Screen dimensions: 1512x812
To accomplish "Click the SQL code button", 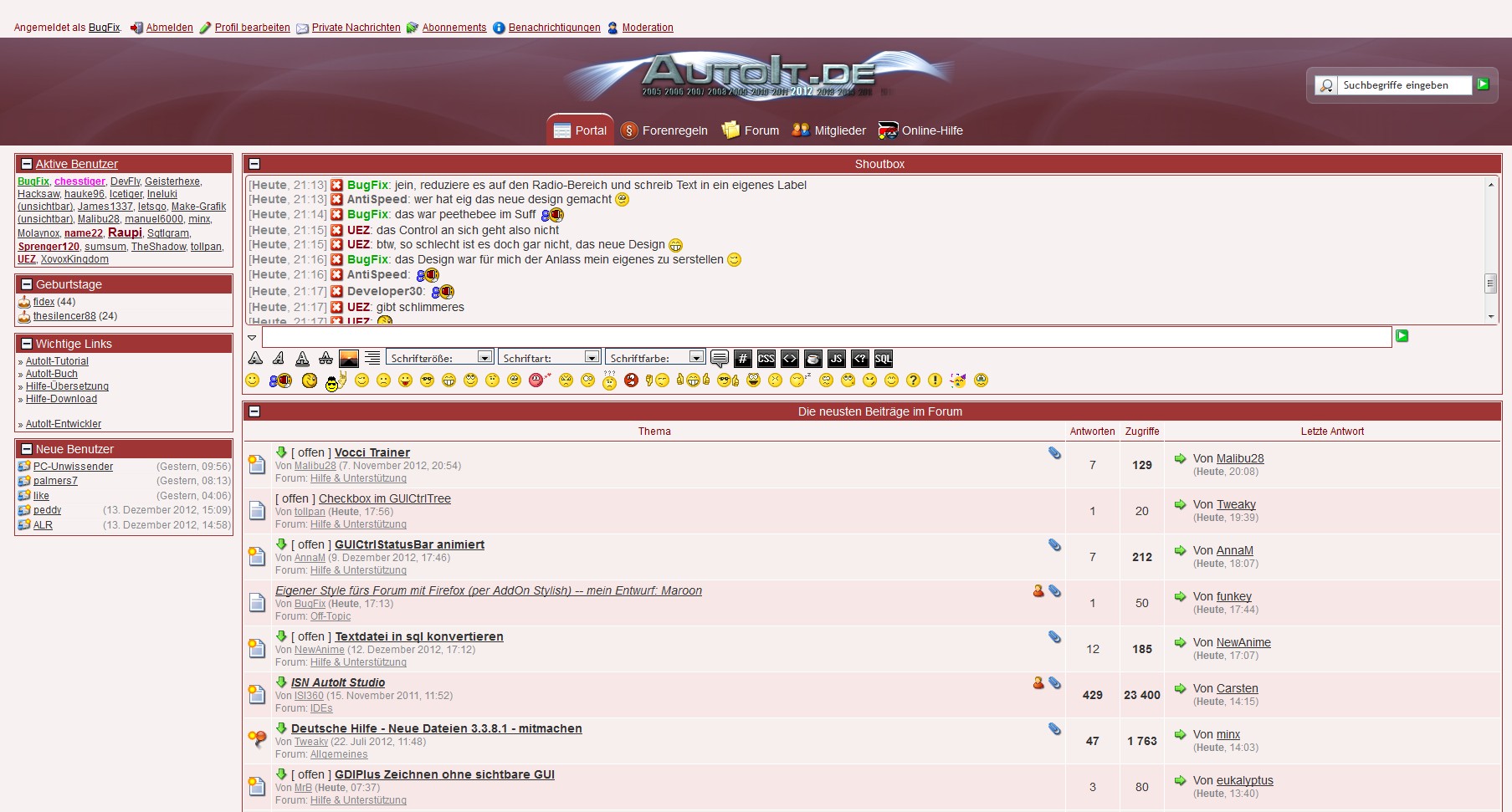I will (x=883, y=359).
